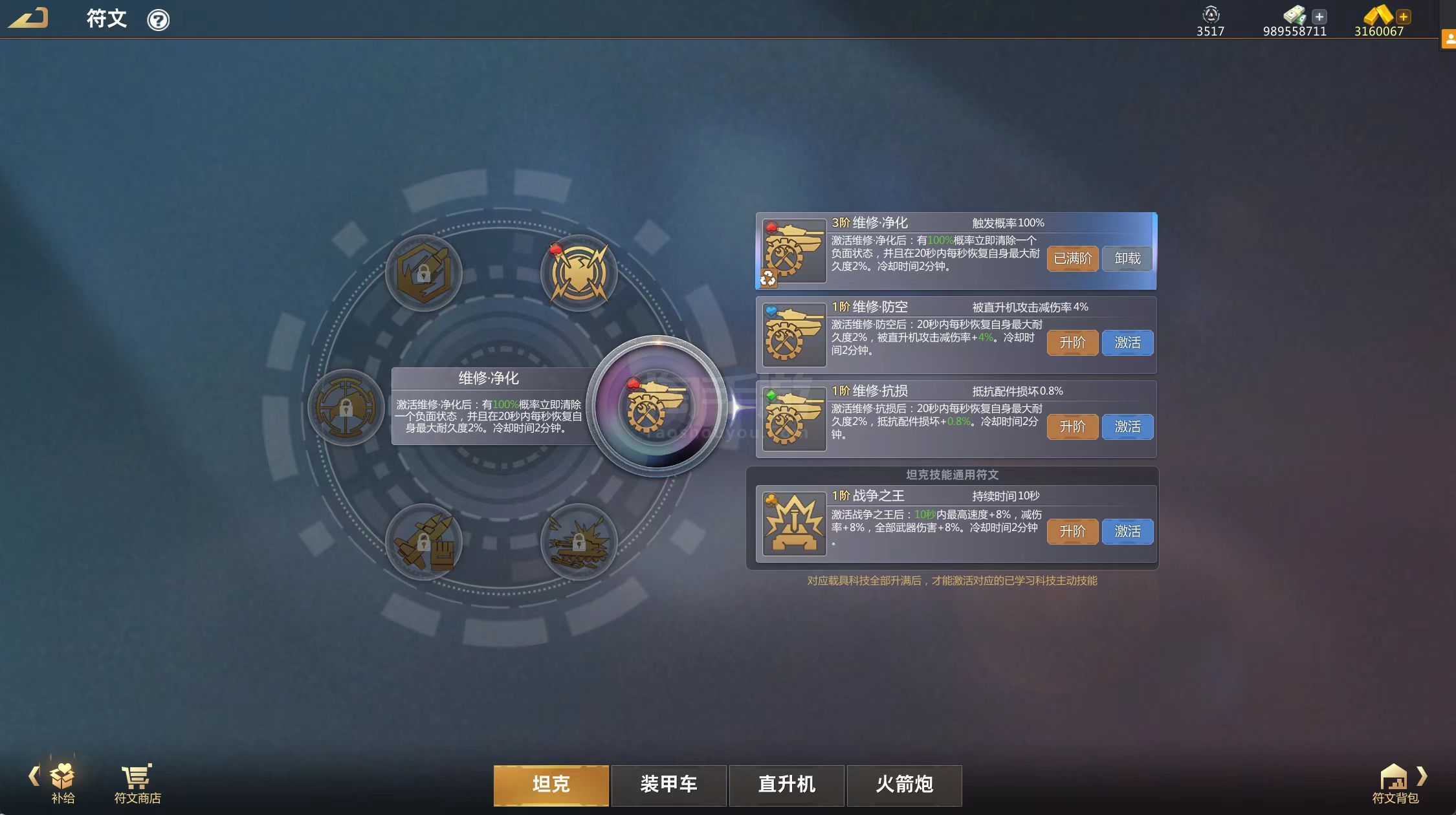This screenshot has width=1456, height=815.
Task: Switch to the 装甲车 tab
Action: tap(668, 785)
